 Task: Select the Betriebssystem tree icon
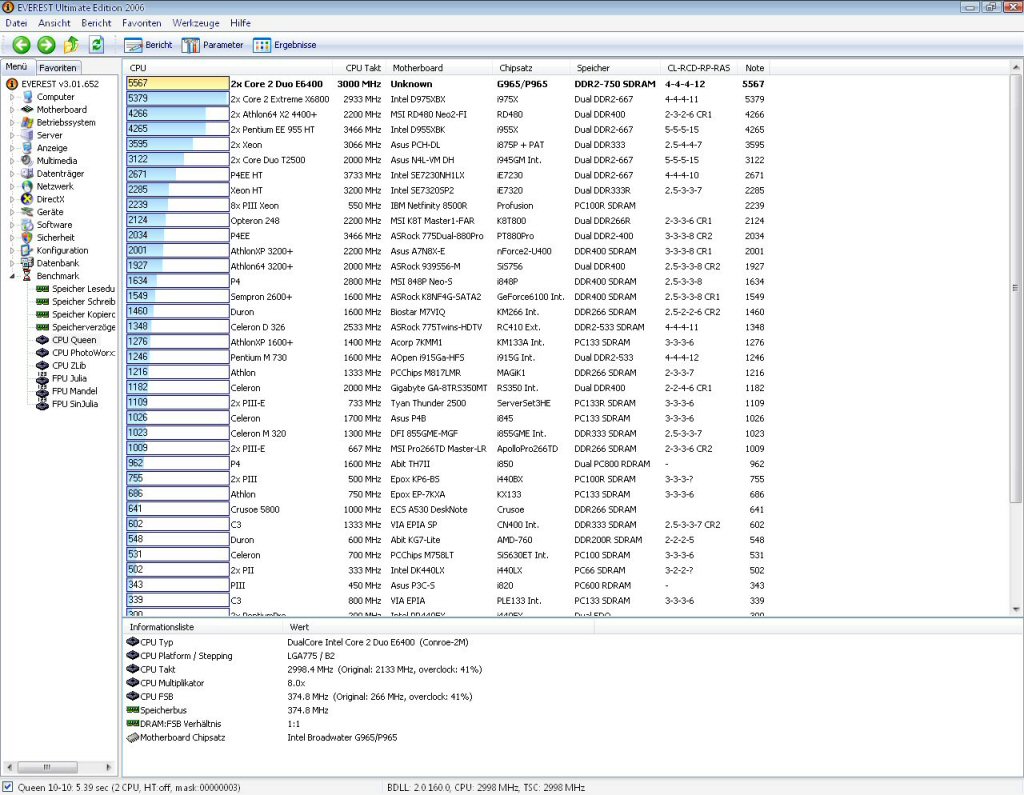click(x=27, y=122)
